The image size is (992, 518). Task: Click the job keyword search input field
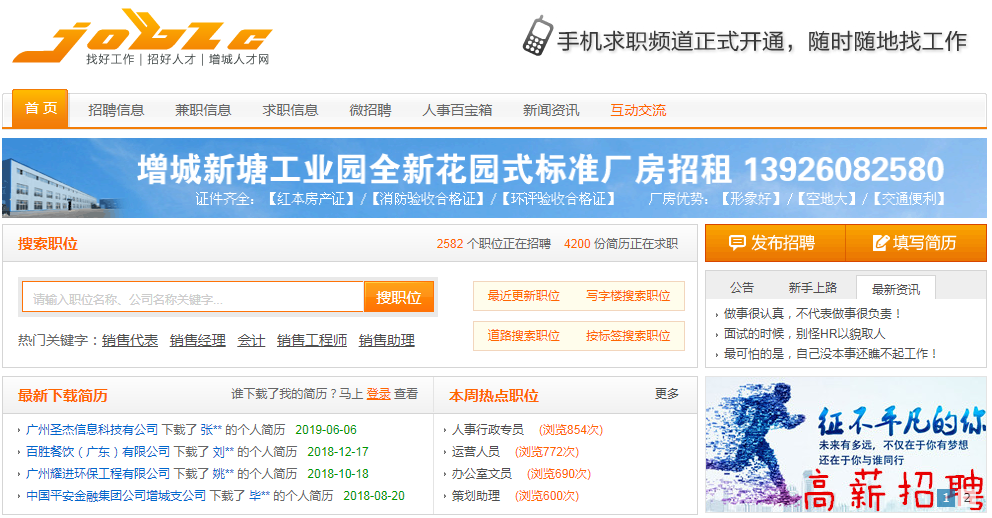193,298
